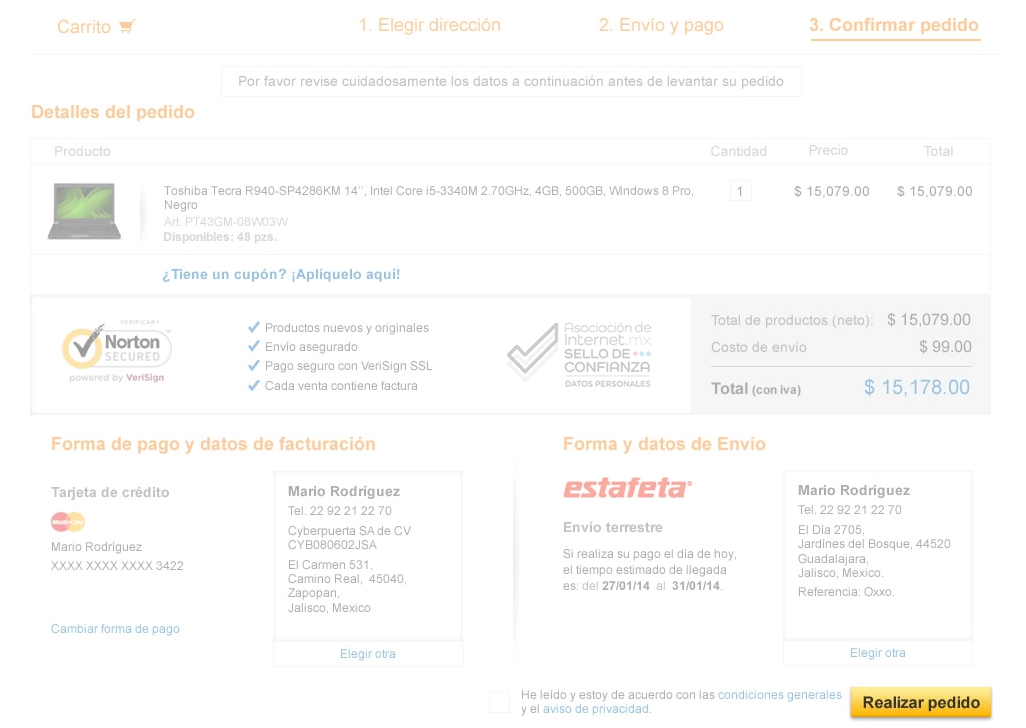The height and width of the screenshot is (728, 1026).
Task: Open the condiciones generales link
Action: point(779,695)
